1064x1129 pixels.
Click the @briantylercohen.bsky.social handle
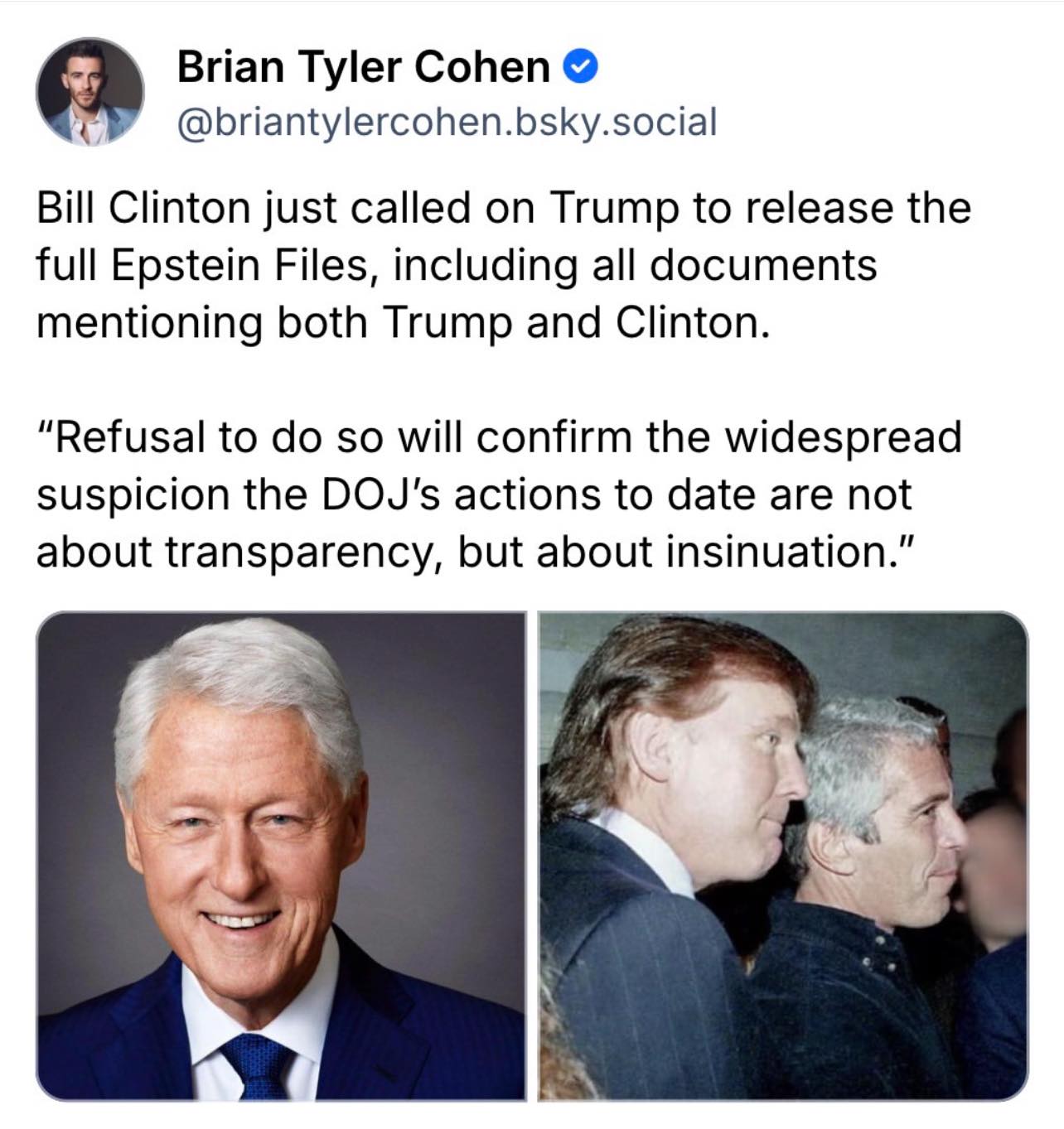pyautogui.click(x=447, y=122)
